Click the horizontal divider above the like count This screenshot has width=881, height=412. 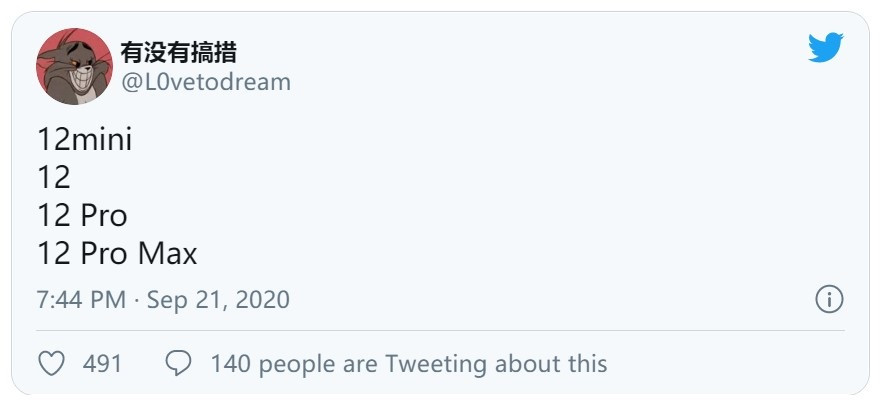[x=440, y=330]
